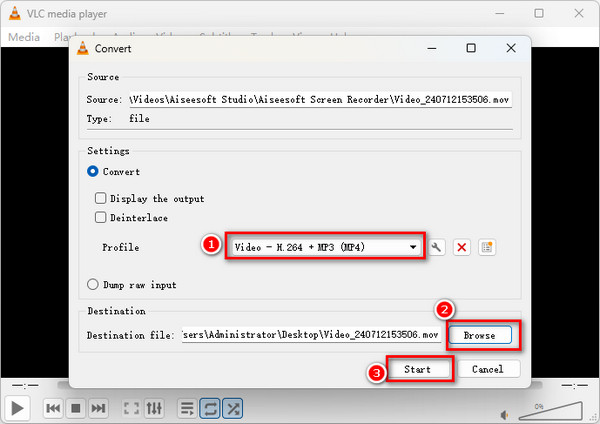Open extended settings and effects
Screen dimensions: 600x424
coord(154,408)
